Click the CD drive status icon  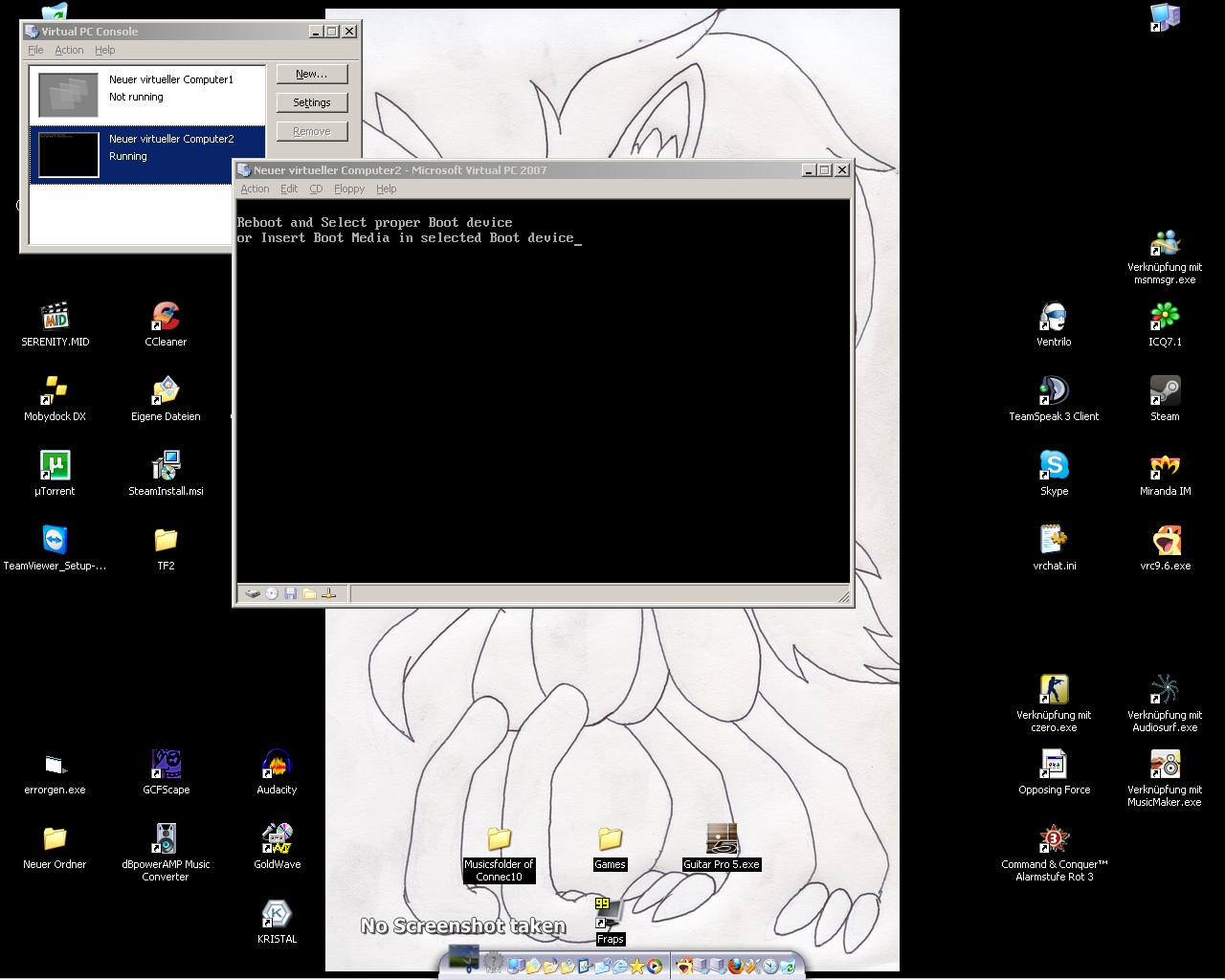click(272, 594)
